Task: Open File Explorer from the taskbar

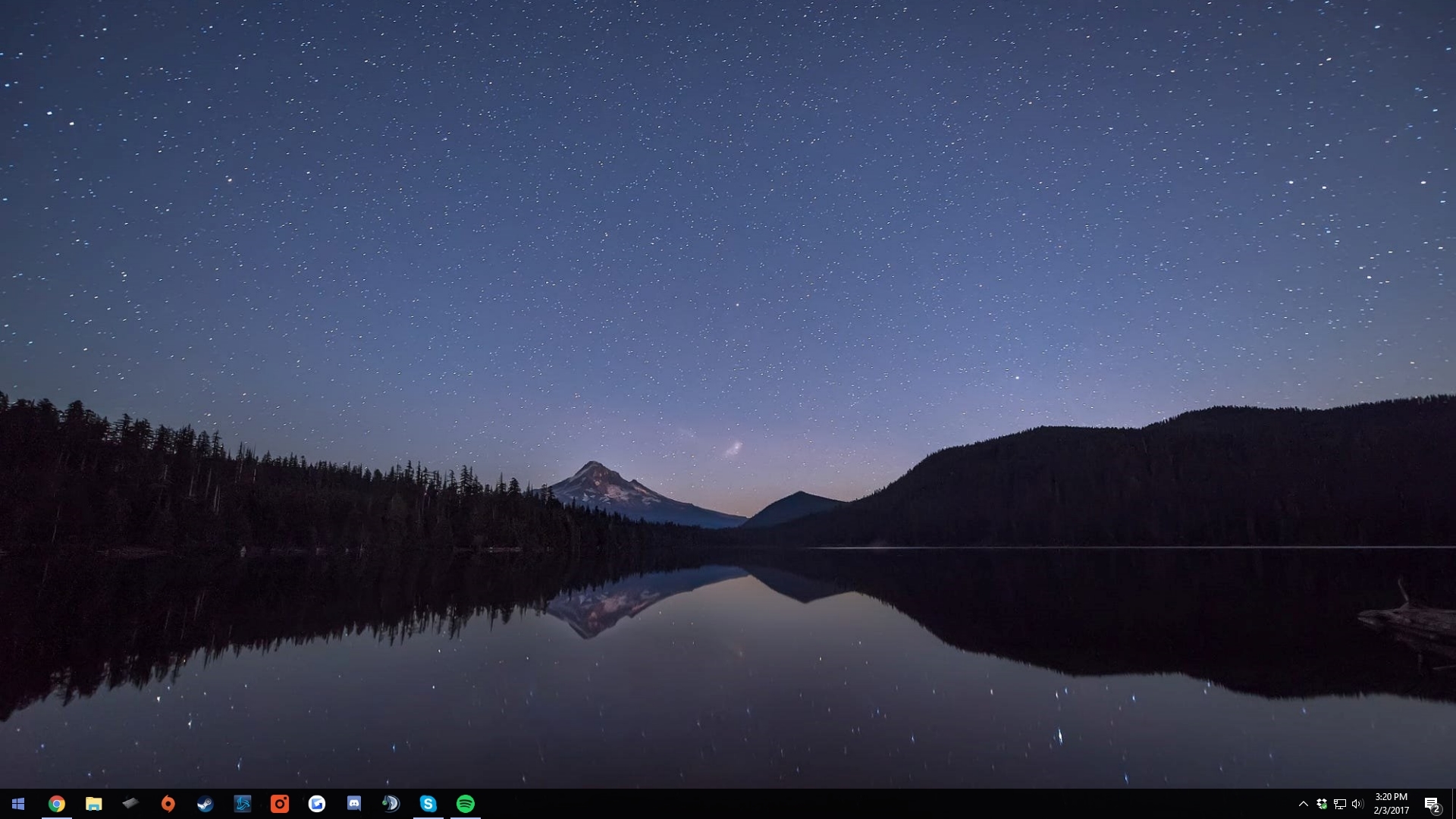Action: (x=94, y=804)
